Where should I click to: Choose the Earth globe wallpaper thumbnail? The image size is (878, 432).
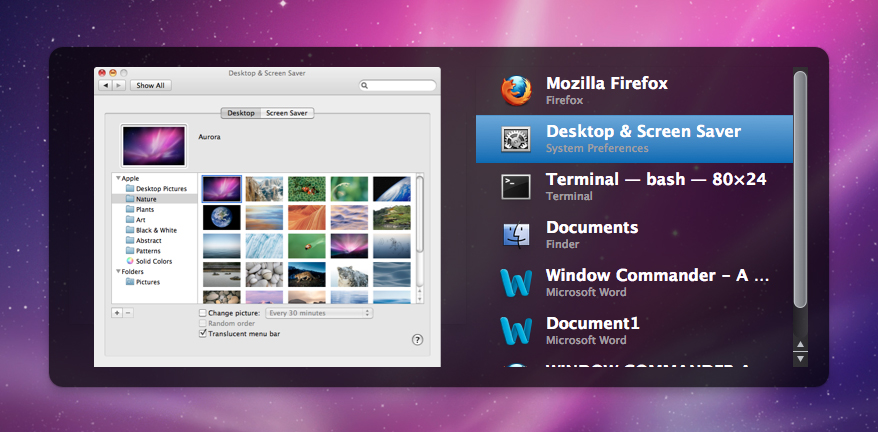pyautogui.click(x=222, y=217)
